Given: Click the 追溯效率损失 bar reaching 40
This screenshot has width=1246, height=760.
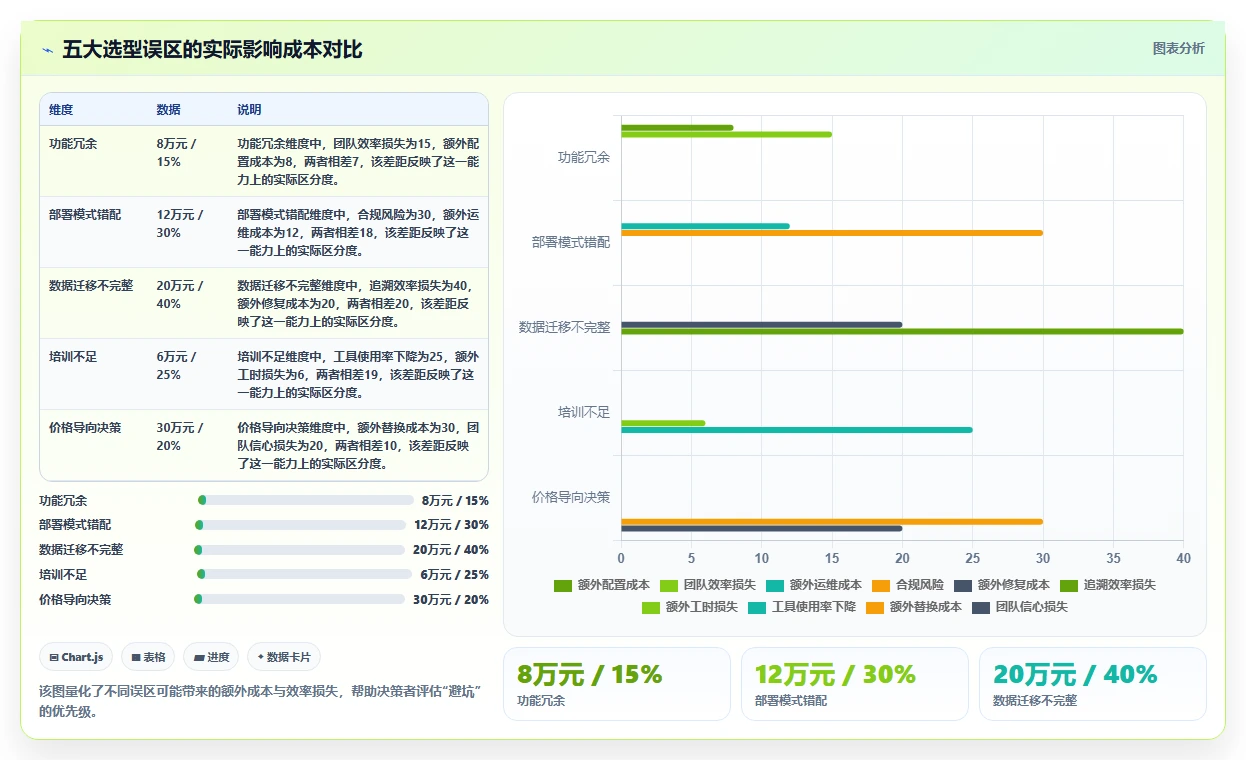Looking at the screenshot, I should tap(902, 331).
